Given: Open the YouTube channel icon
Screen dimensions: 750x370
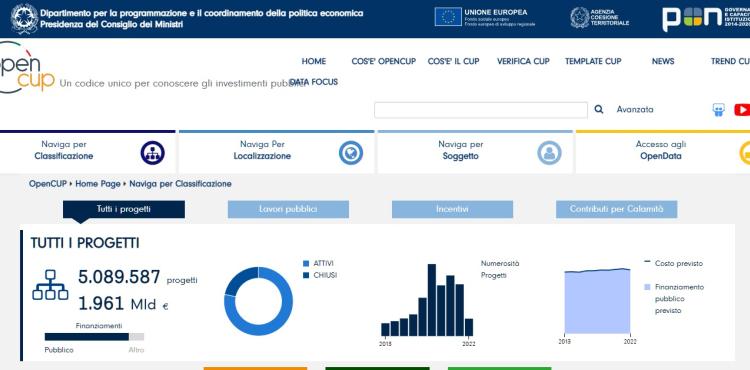Looking at the screenshot, I should pyautogui.click(x=742, y=110).
